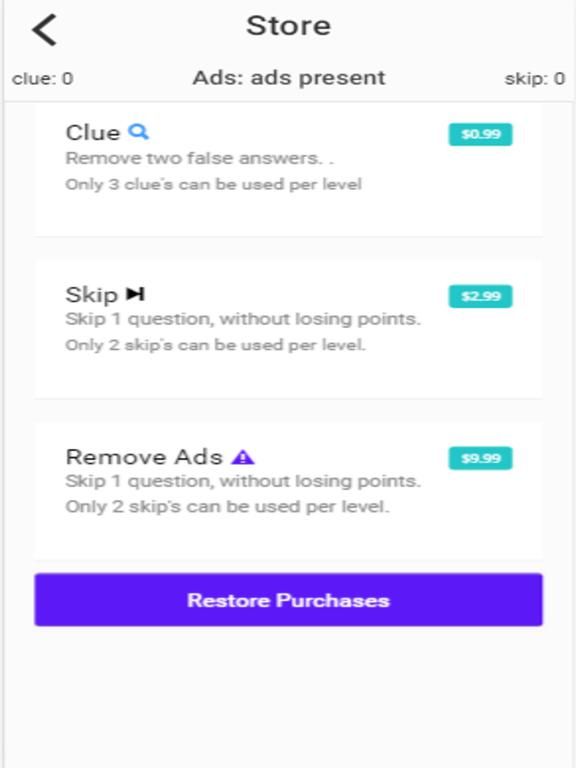Tap 'Remove two false answers' description

click(199, 158)
